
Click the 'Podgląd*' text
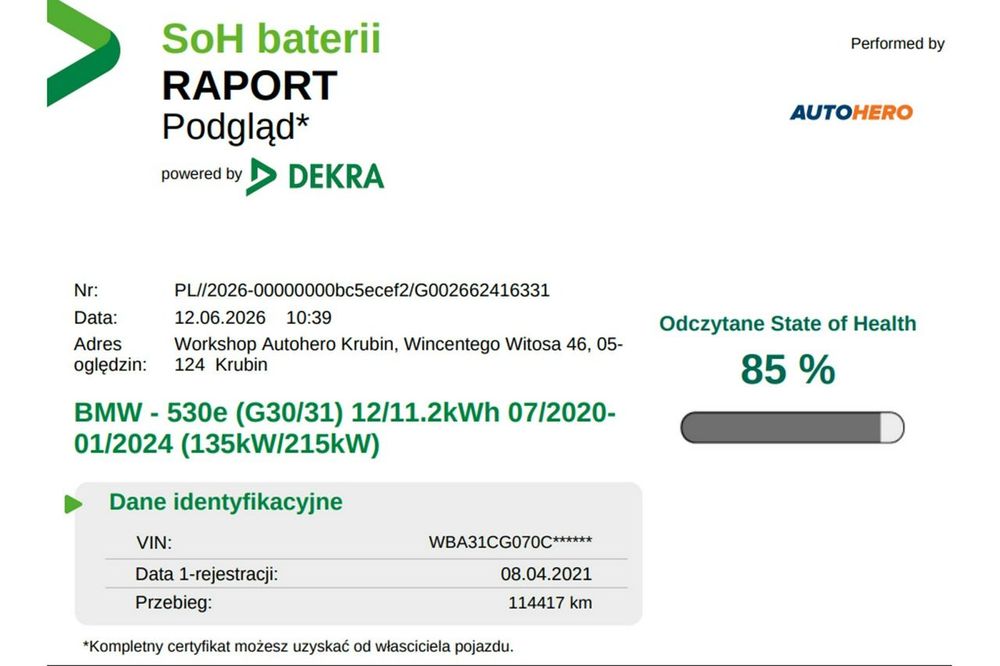pyautogui.click(x=235, y=127)
